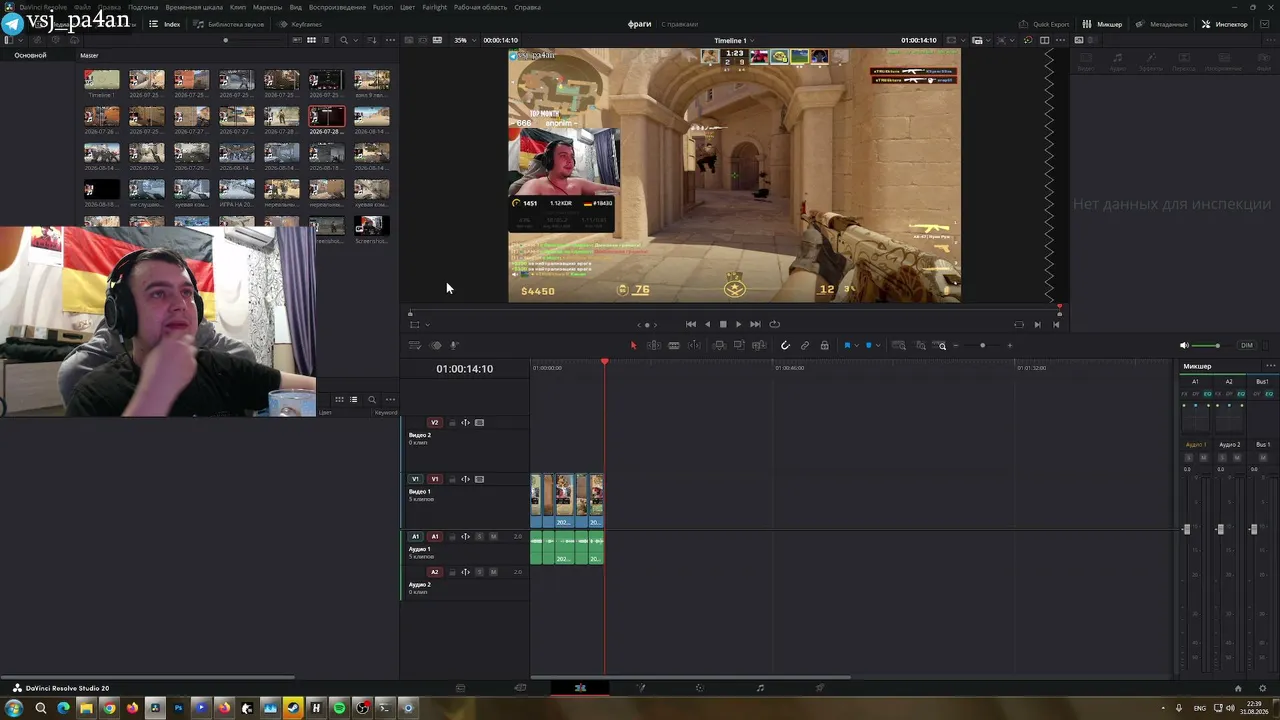Open the Fusion menu
Image resolution: width=1280 pixels, height=720 pixels.
pos(382,7)
